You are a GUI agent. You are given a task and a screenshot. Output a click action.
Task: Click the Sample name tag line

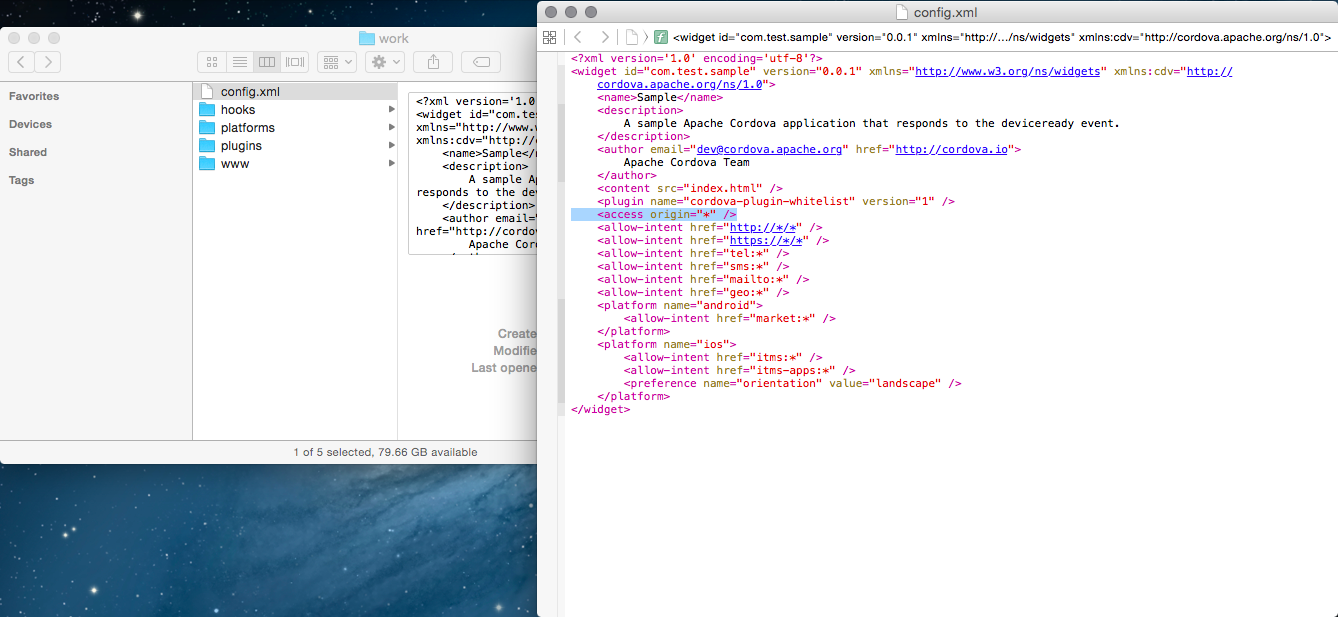point(660,98)
